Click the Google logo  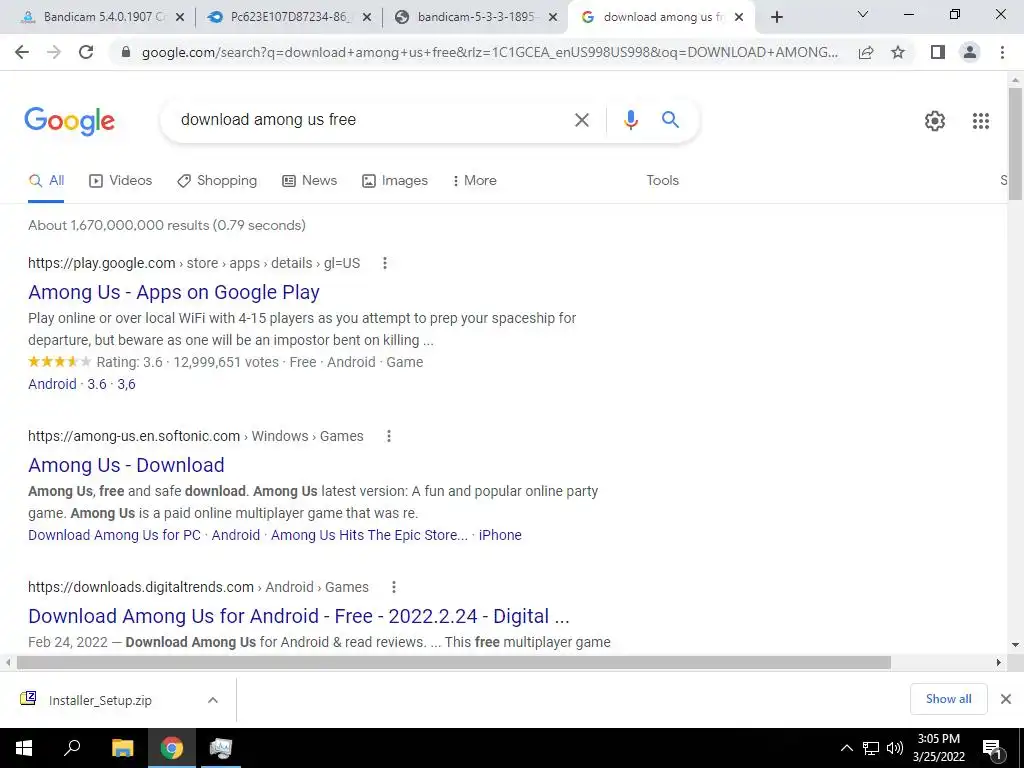tap(69, 121)
